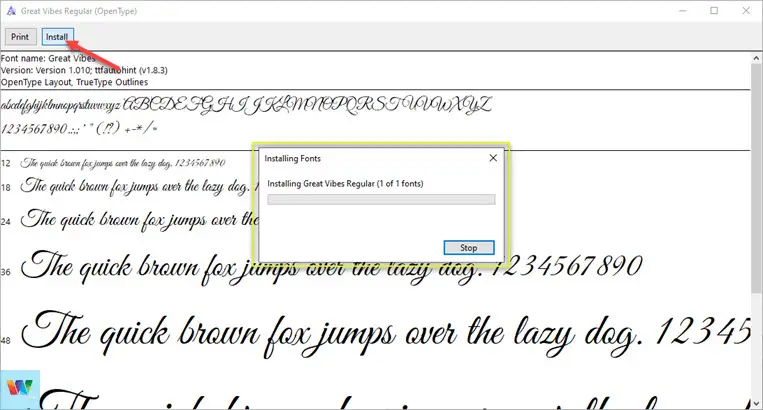Click the '1234567890' digits sample line
Screen dimensions: 763x410
79,129
